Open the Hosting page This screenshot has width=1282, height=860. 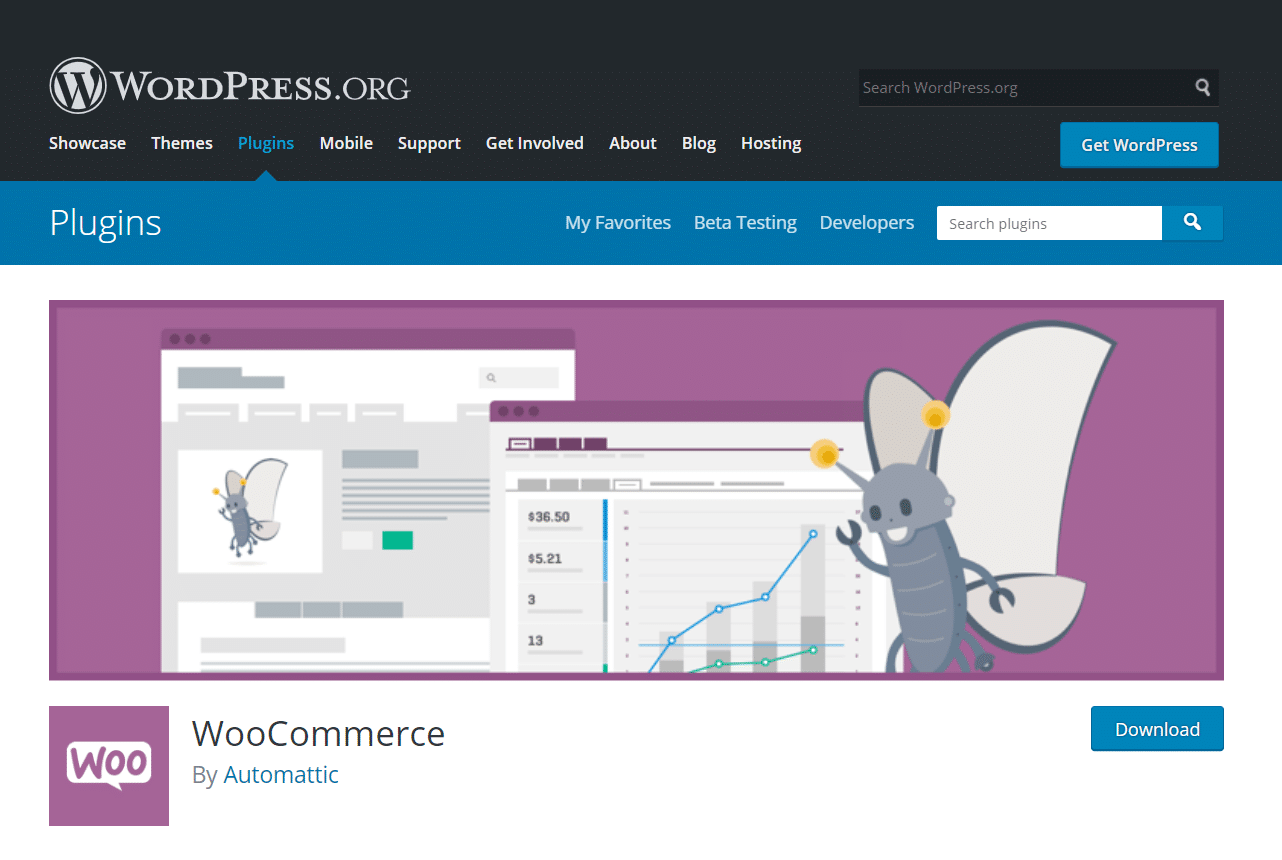point(771,143)
